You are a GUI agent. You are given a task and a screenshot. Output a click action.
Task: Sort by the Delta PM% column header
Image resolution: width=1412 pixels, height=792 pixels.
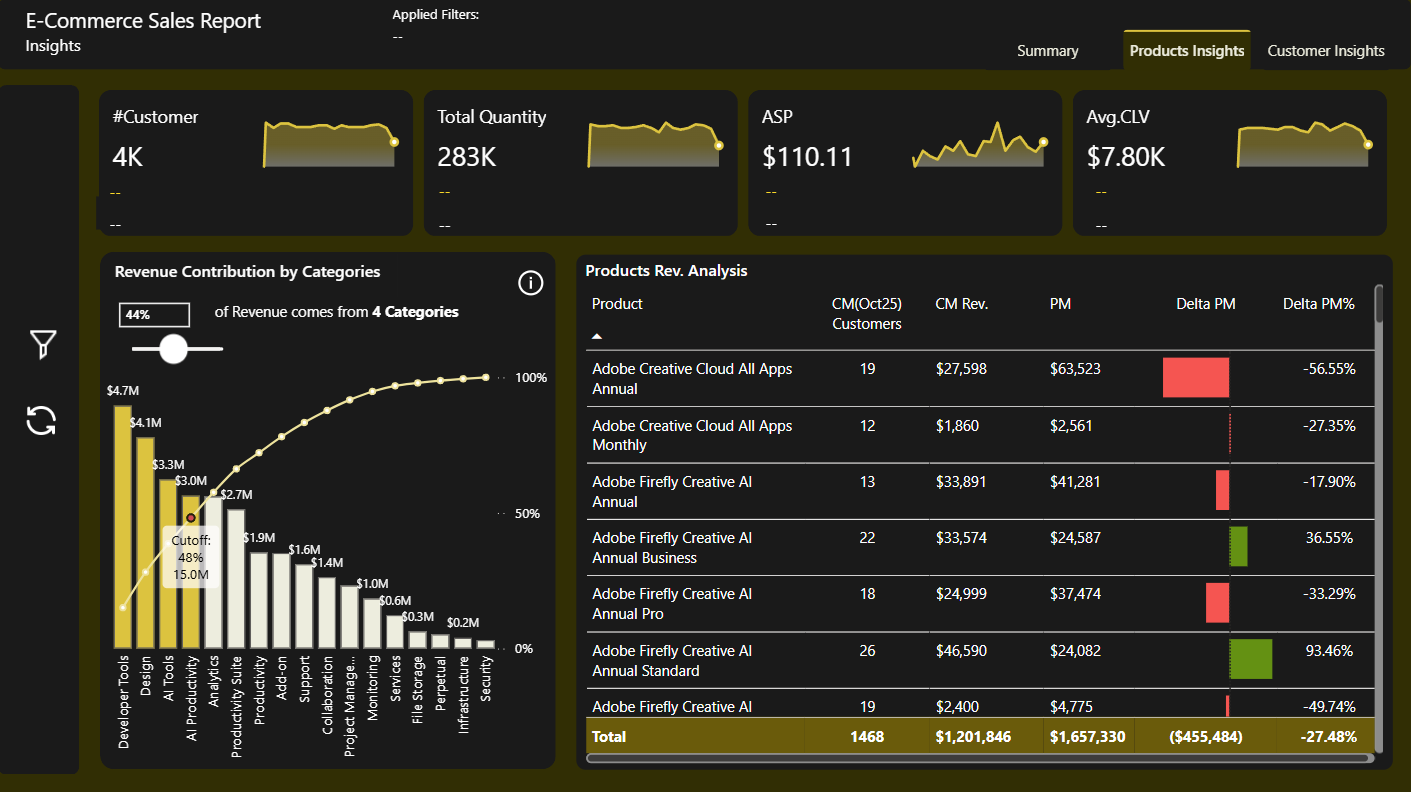[1319, 304]
